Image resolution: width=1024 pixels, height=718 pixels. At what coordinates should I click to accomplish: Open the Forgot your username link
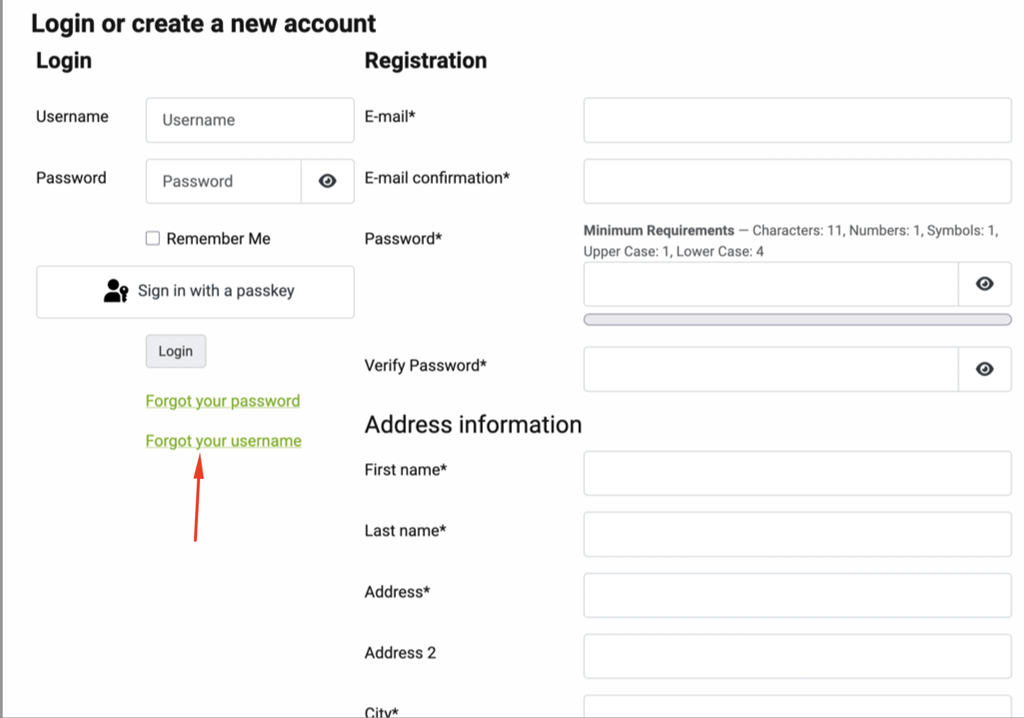223,441
